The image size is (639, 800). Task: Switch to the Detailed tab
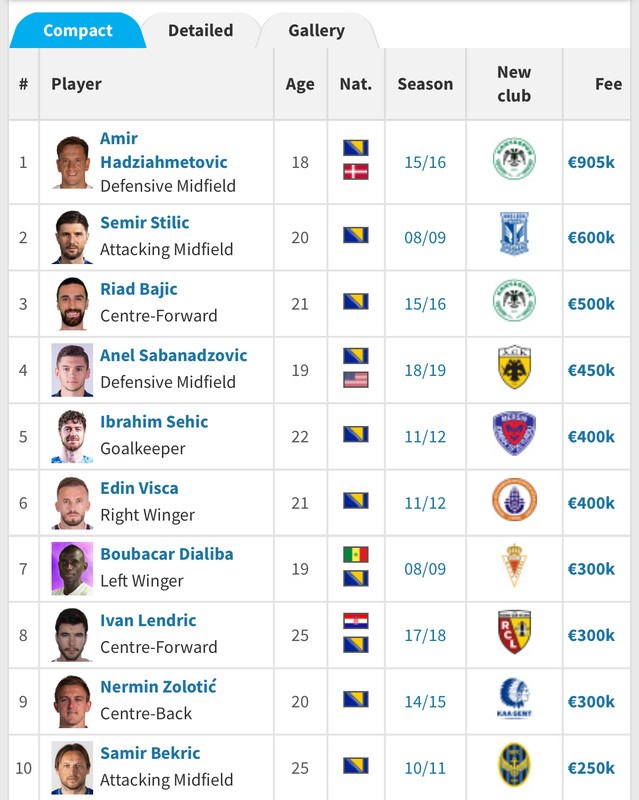coord(201,31)
